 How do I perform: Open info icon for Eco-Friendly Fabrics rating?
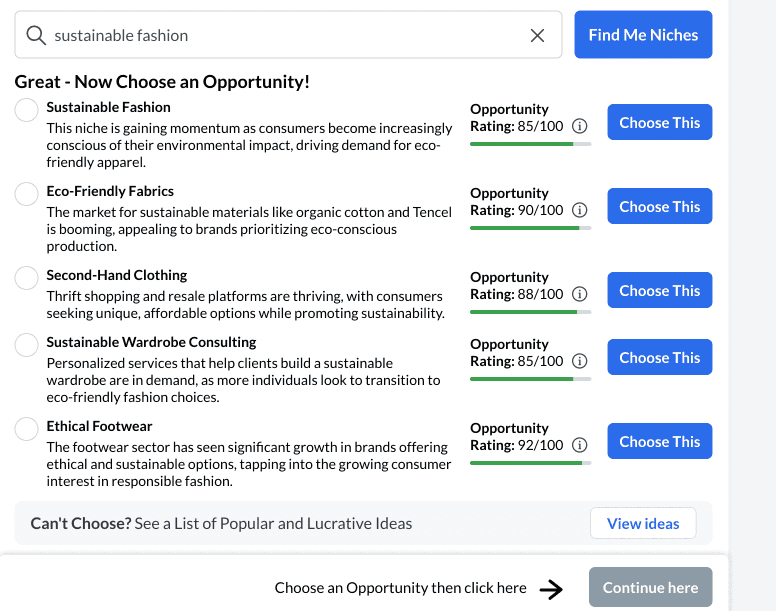580,210
